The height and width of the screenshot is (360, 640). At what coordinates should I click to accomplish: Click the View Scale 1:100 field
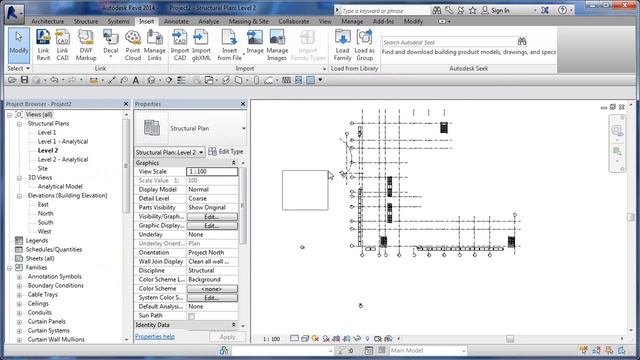[x=212, y=172]
